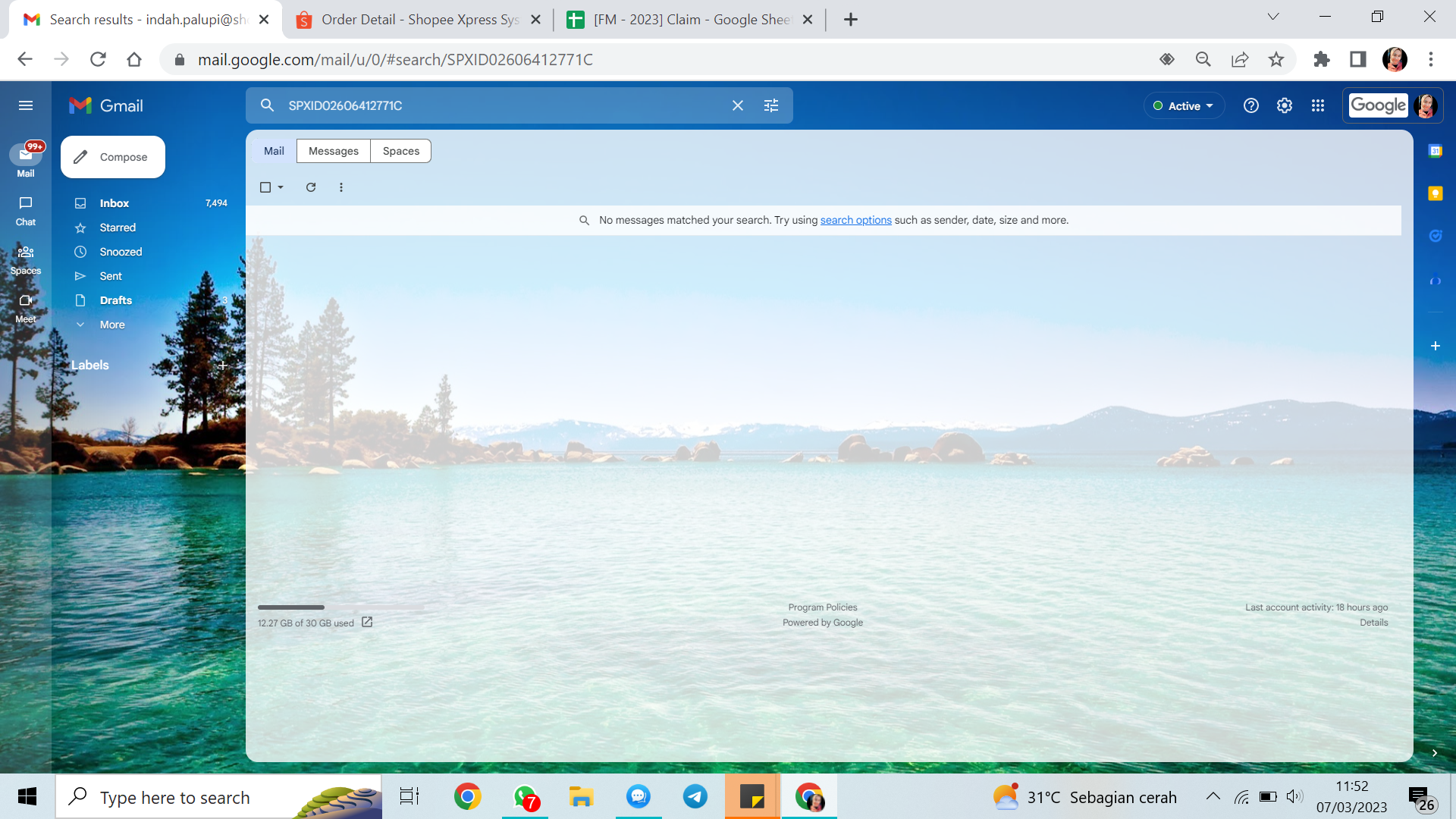The height and width of the screenshot is (819, 1456).
Task: Open the Active status dropdown
Action: click(x=1184, y=105)
